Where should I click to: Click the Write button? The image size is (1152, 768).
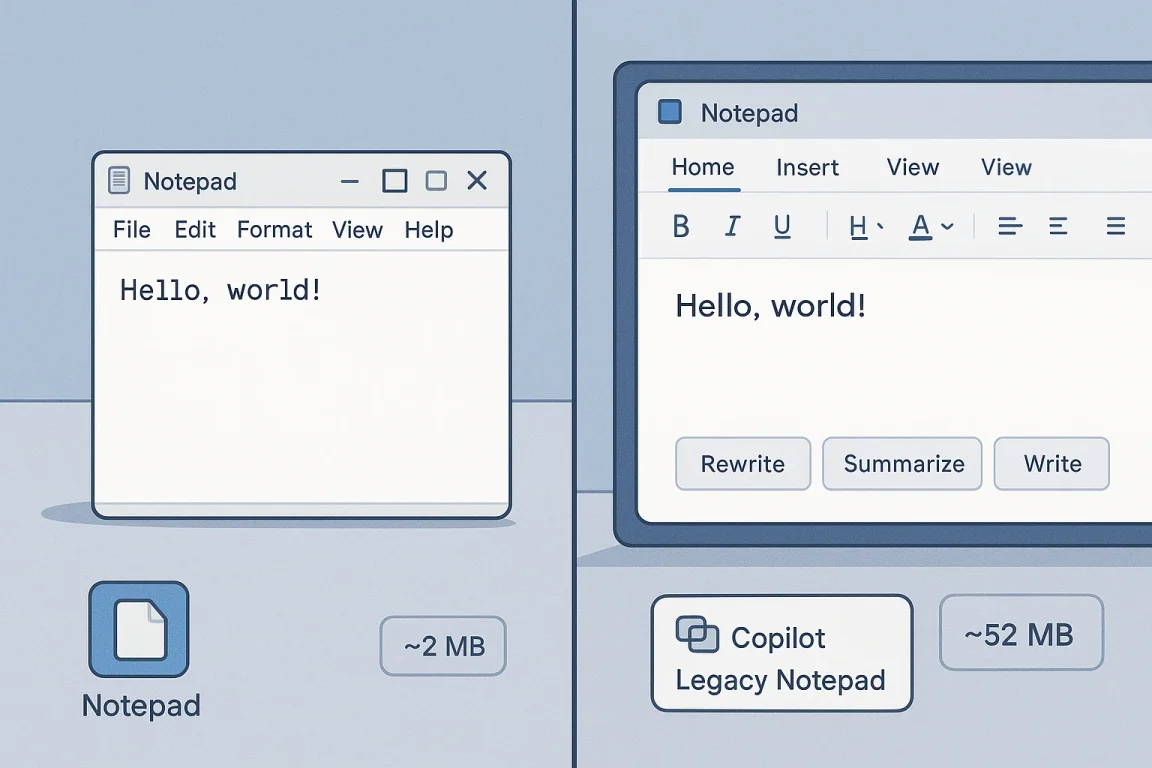coord(1051,464)
